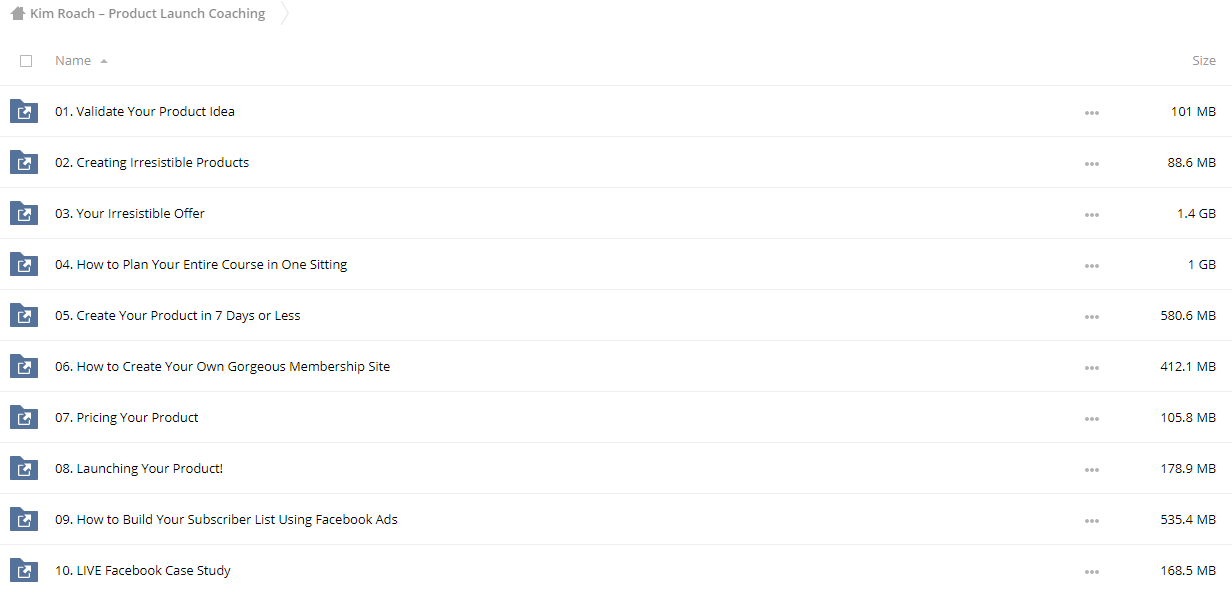1232x594 pixels.
Task: Sort files by the Size column header
Action: (1204, 61)
